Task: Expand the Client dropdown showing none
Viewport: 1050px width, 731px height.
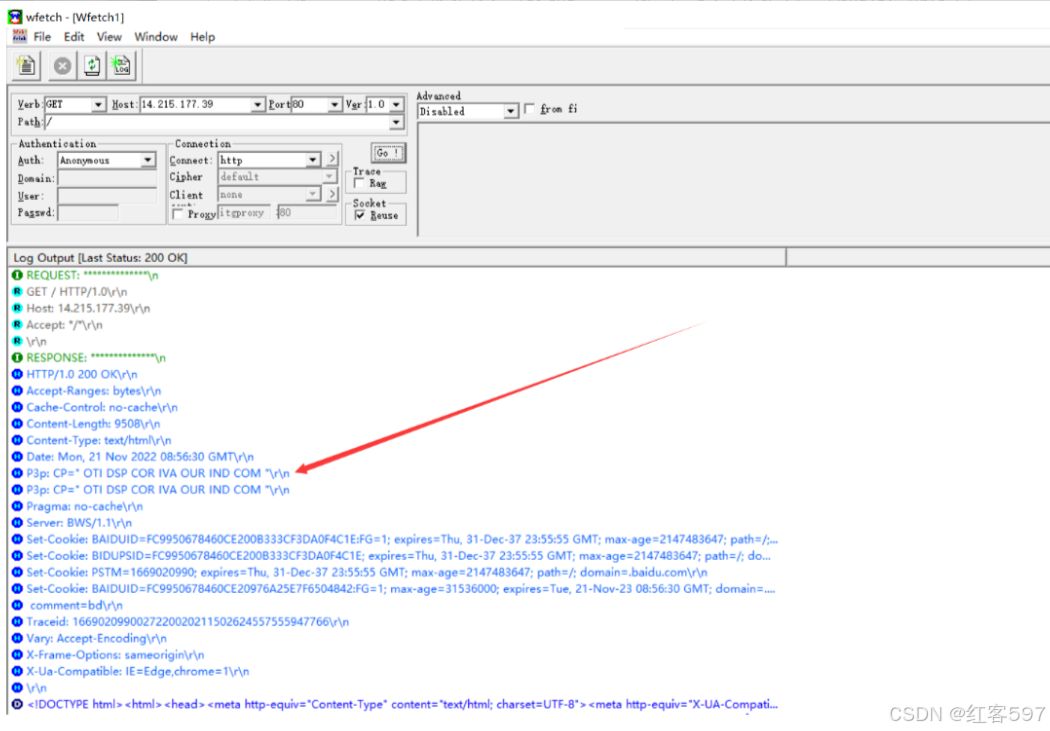Action: coord(313,194)
